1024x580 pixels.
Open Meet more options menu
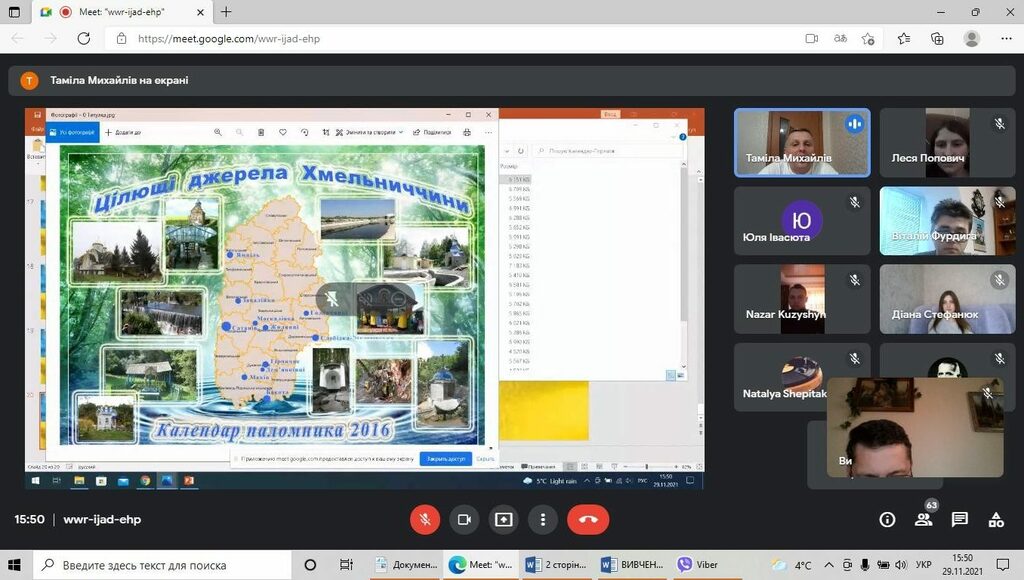542,519
